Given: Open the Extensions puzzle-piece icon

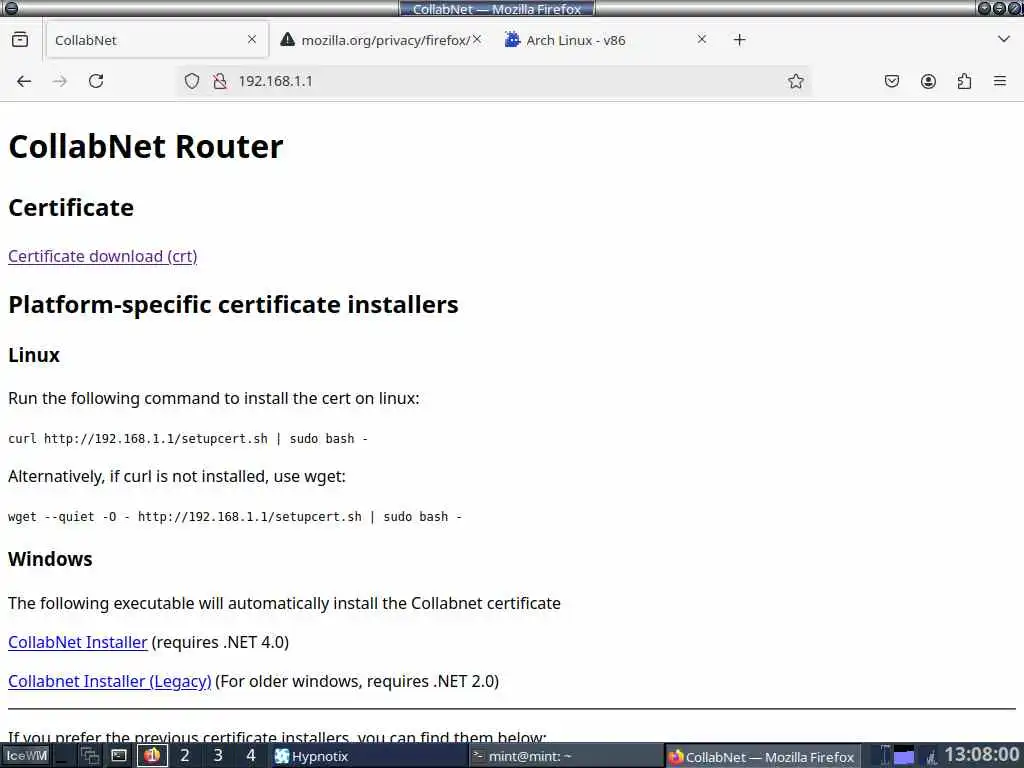Looking at the screenshot, I should (x=964, y=81).
